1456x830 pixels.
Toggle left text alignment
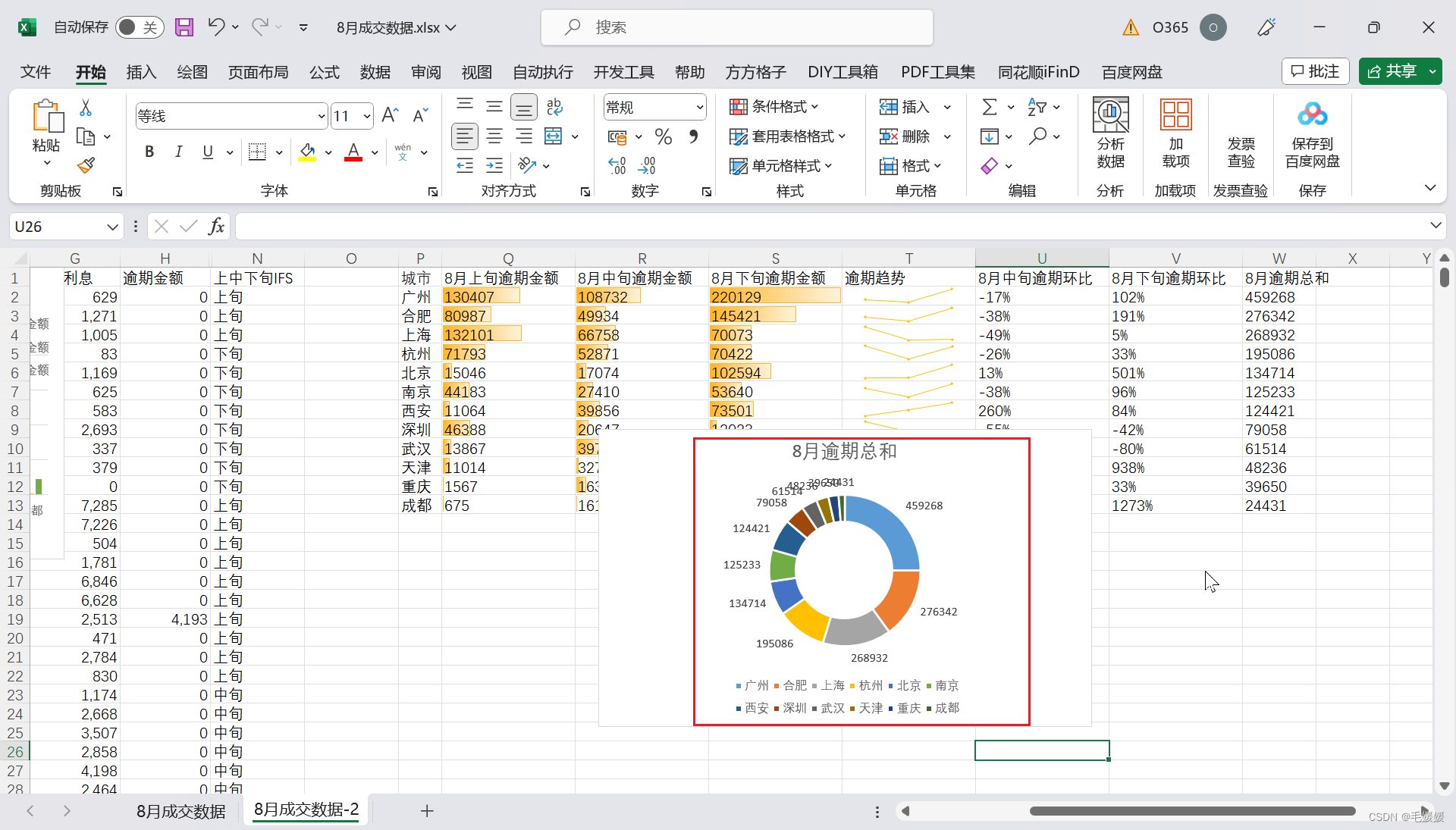(465, 136)
